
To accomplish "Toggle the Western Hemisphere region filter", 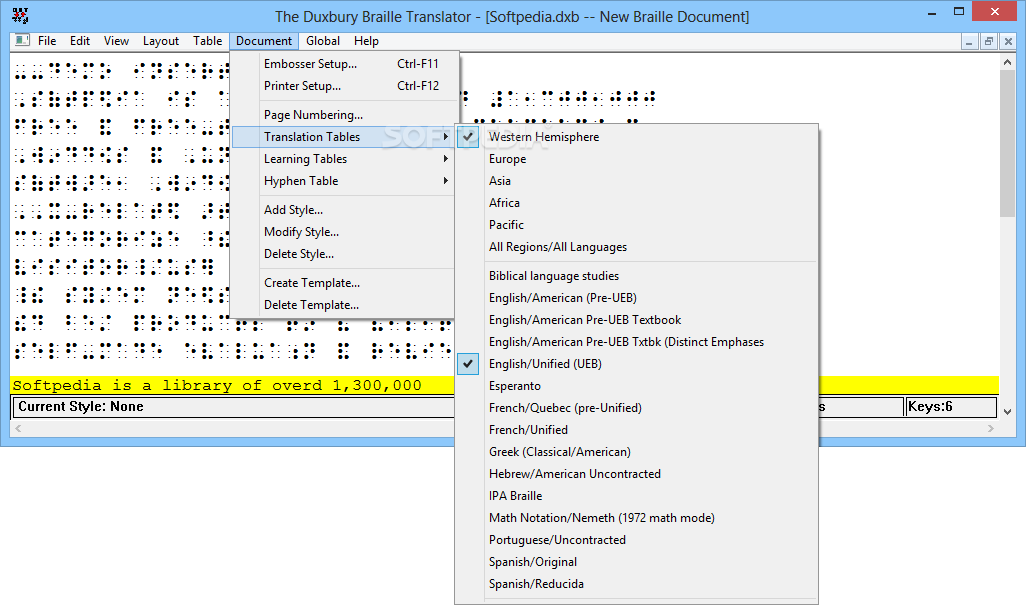I will (636, 137).
